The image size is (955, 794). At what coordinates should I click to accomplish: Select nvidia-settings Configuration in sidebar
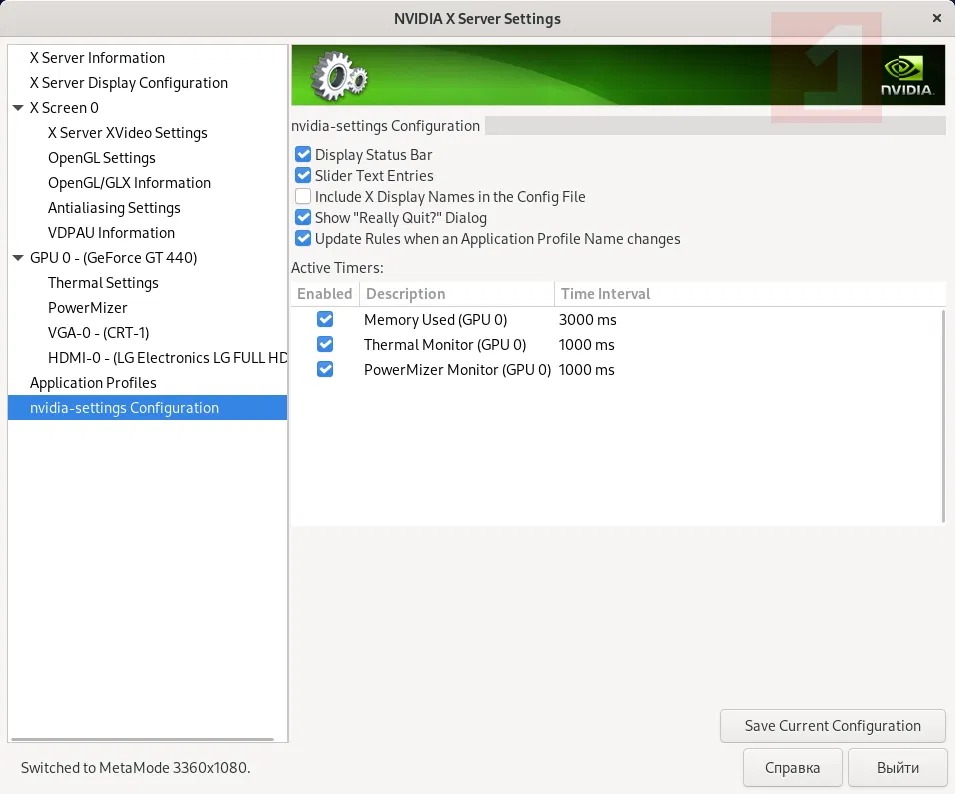coord(147,407)
